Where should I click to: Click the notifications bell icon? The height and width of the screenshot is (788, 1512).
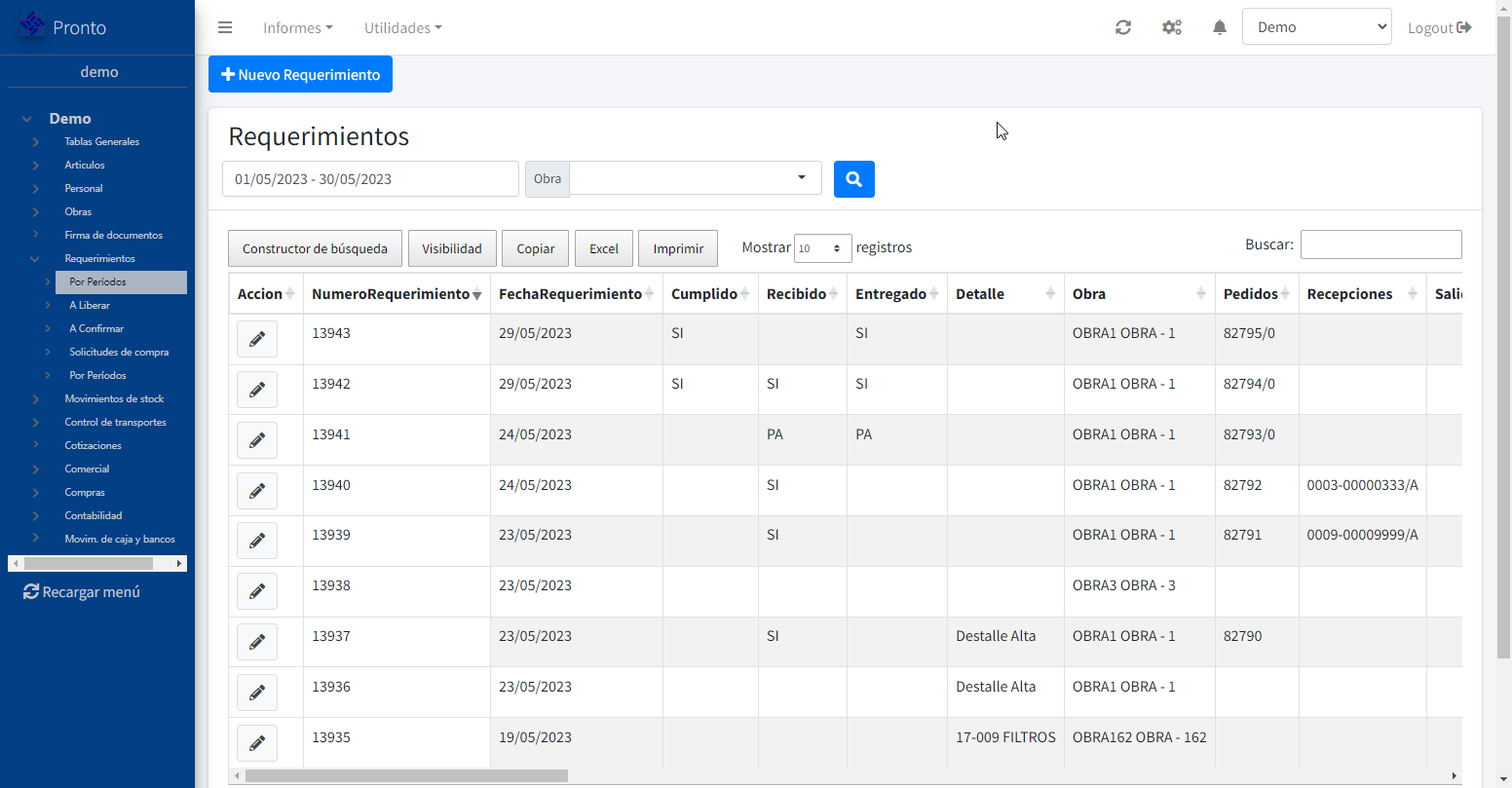click(1219, 27)
